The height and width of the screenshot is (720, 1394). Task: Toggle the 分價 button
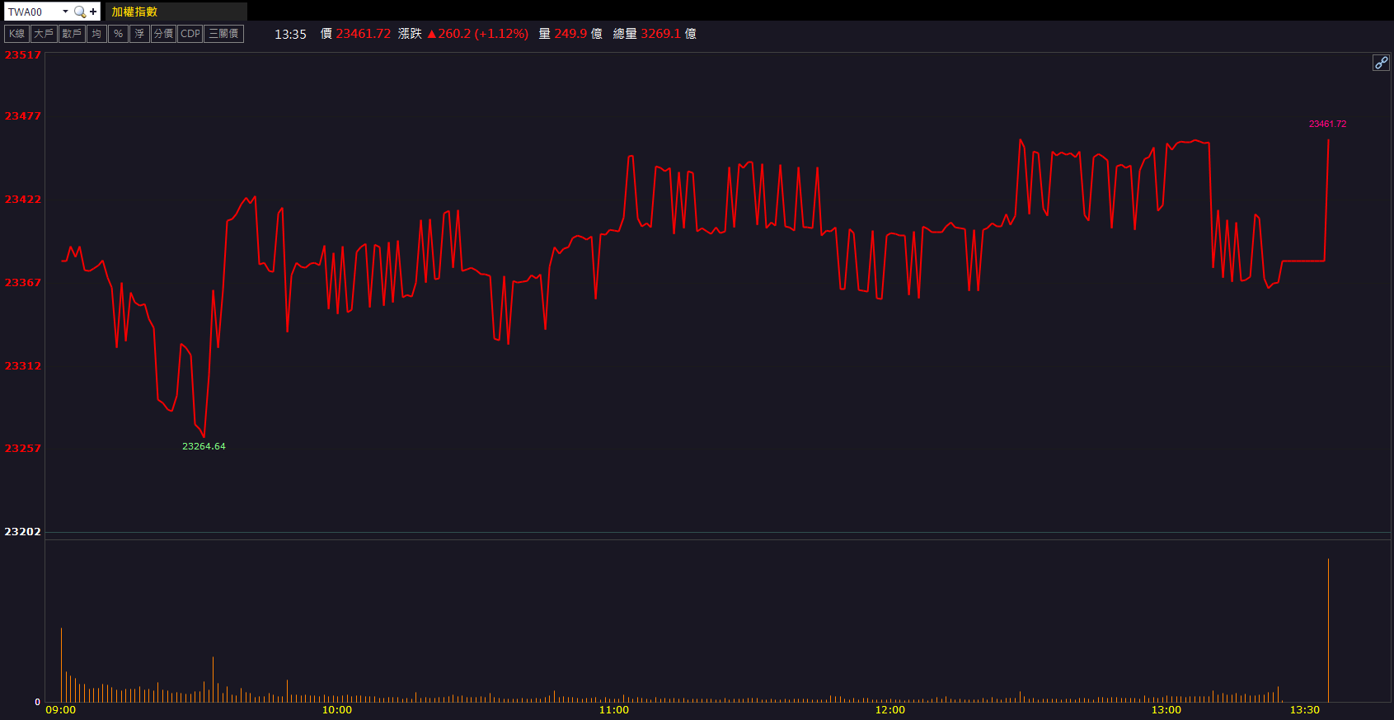[163, 34]
